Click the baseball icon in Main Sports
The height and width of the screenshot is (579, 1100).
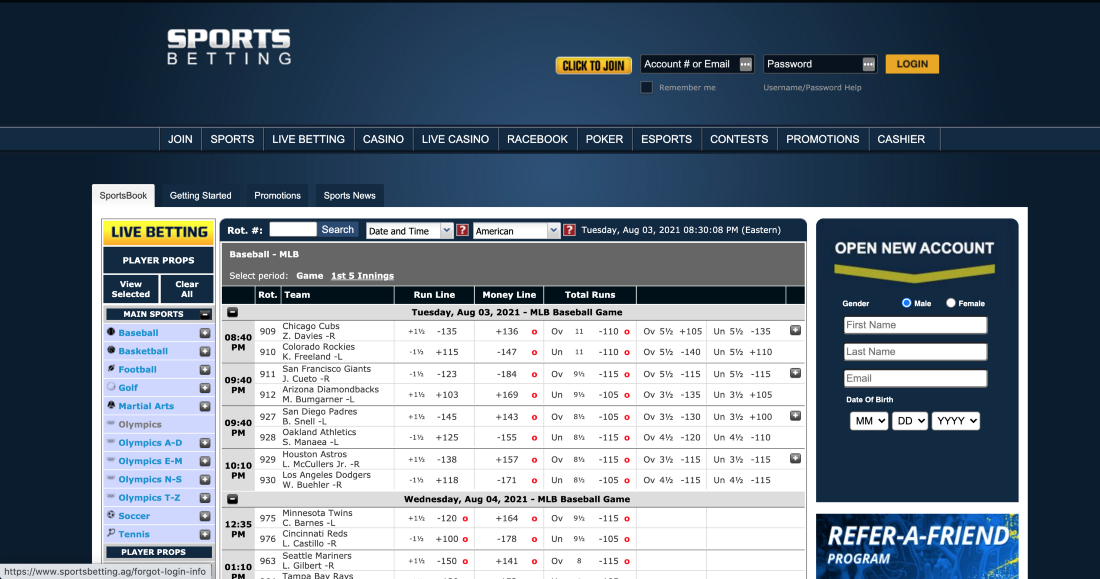111,332
